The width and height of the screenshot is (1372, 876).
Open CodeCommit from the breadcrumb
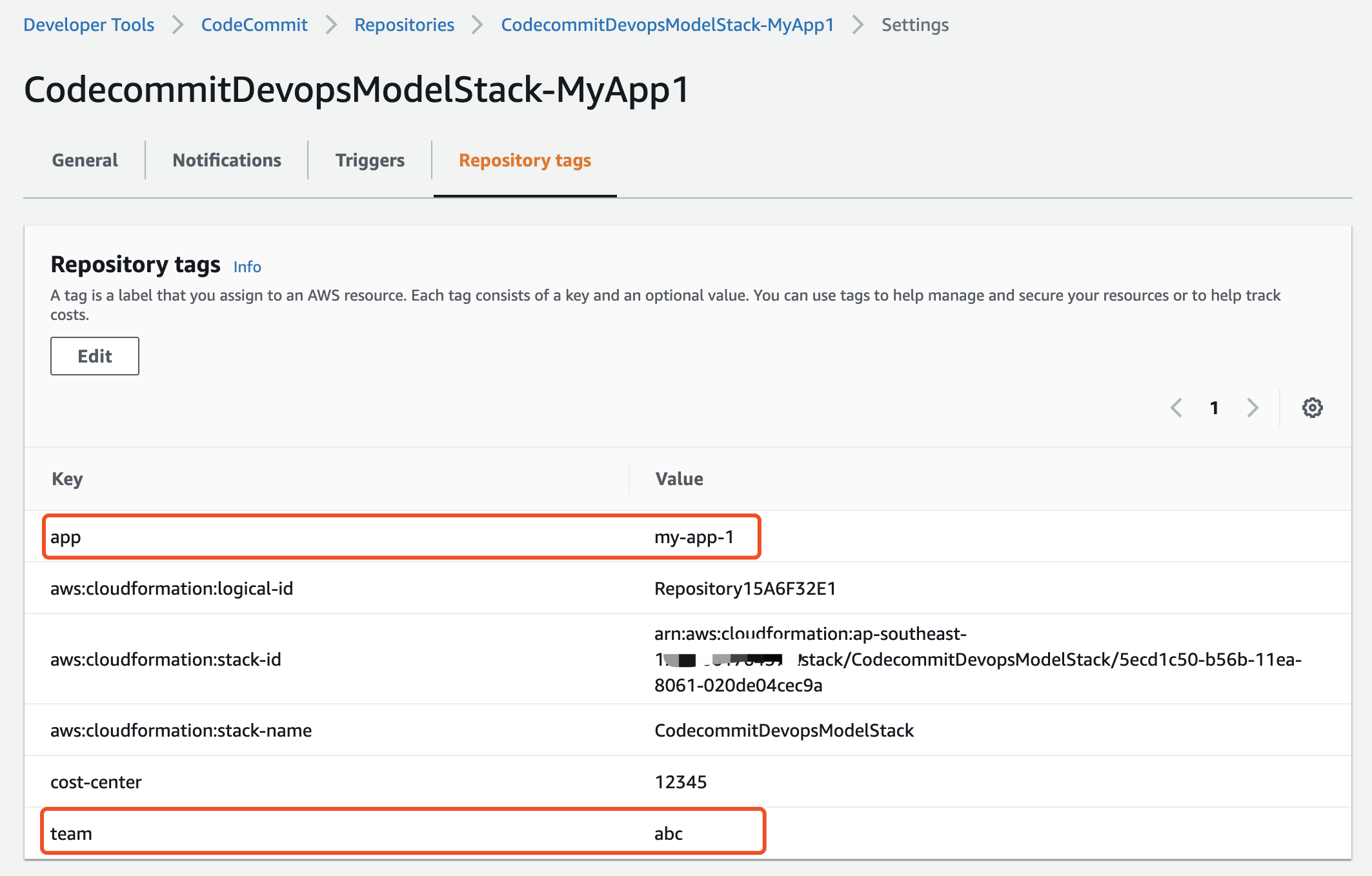(x=254, y=25)
